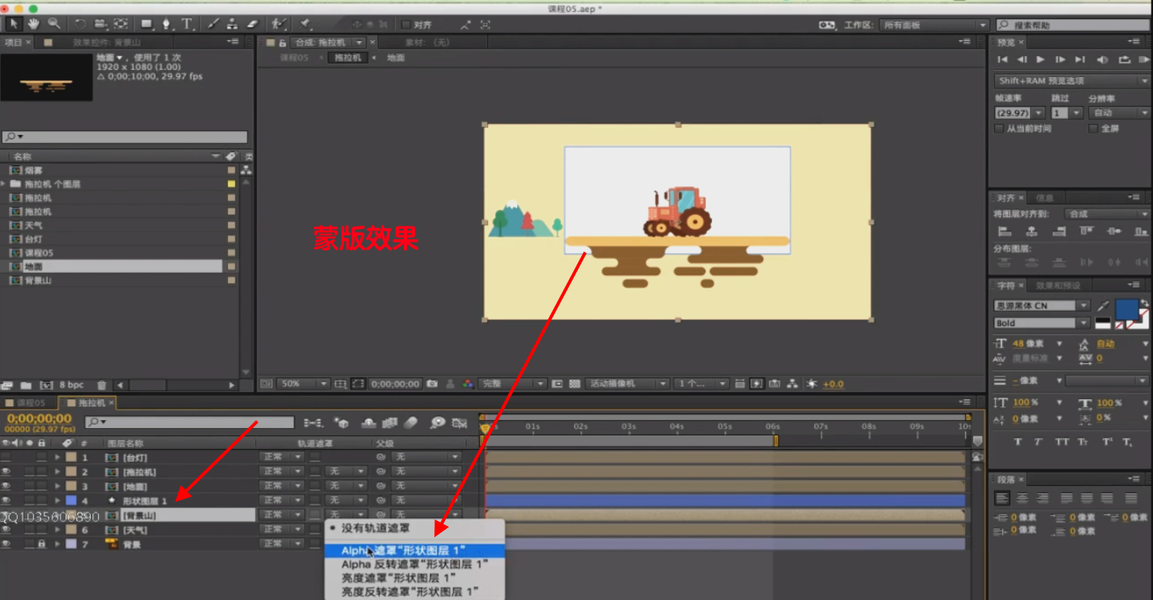Image resolution: width=1153 pixels, height=600 pixels.
Task: Select the Unified Camera tool
Action: click(x=100, y=24)
